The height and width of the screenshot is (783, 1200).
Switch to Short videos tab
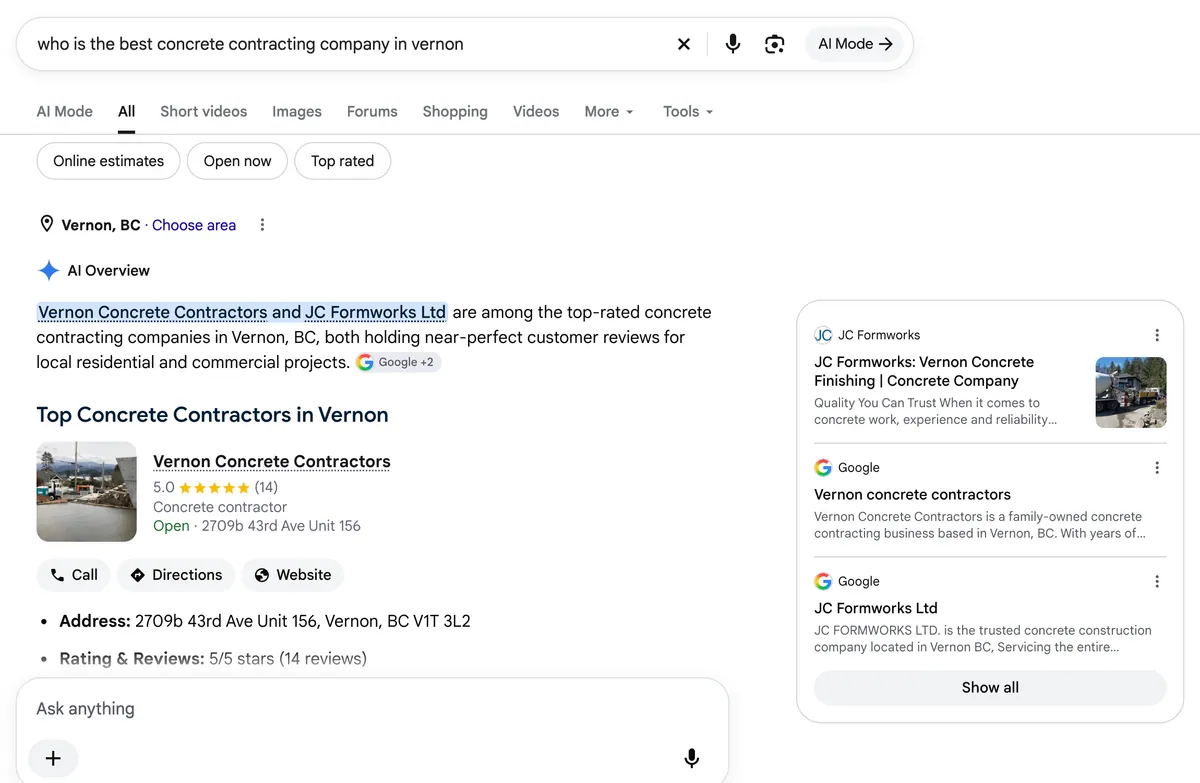pos(203,111)
